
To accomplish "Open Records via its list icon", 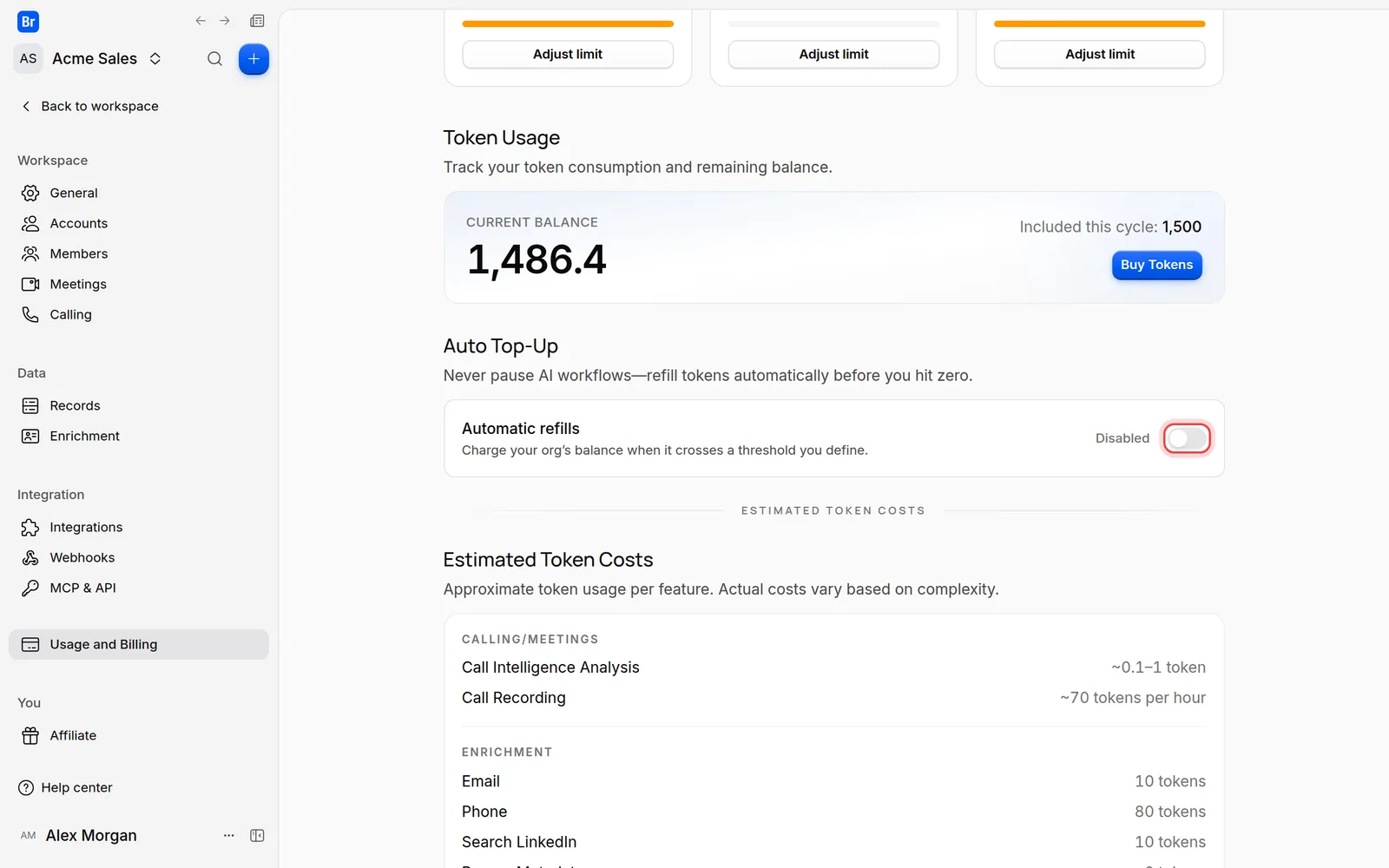I will (x=30, y=405).
